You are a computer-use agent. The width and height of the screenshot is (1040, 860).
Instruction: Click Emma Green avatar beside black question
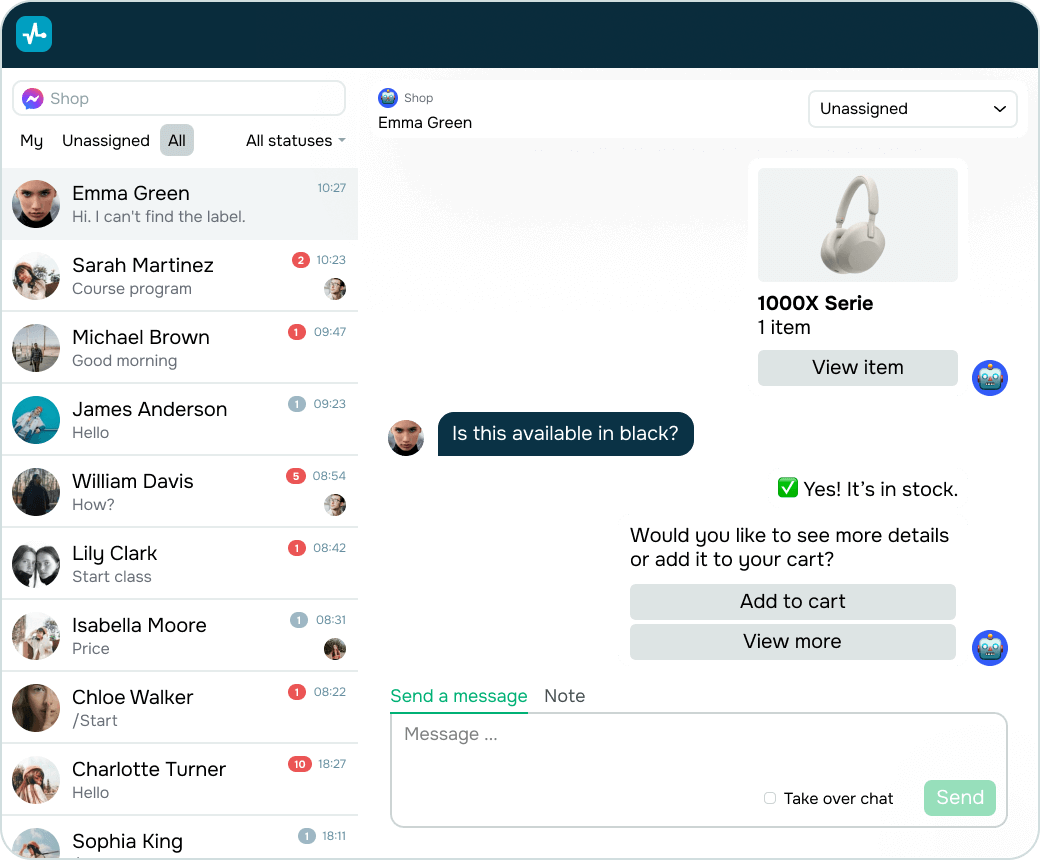[x=406, y=438]
